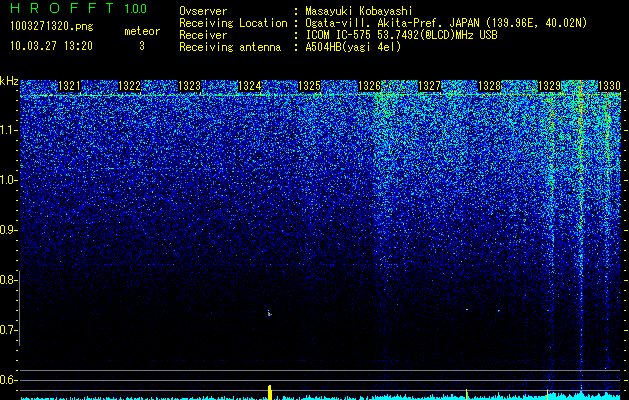
Task: Click the meteor echo spot after 1324
Action: 270,313
